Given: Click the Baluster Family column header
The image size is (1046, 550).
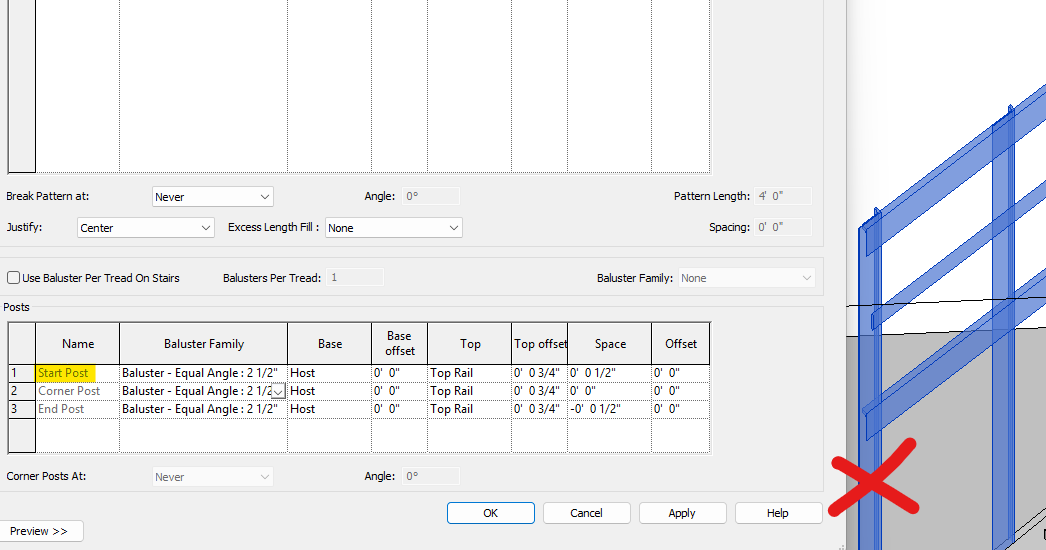Looking at the screenshot, I should (203, 344).
